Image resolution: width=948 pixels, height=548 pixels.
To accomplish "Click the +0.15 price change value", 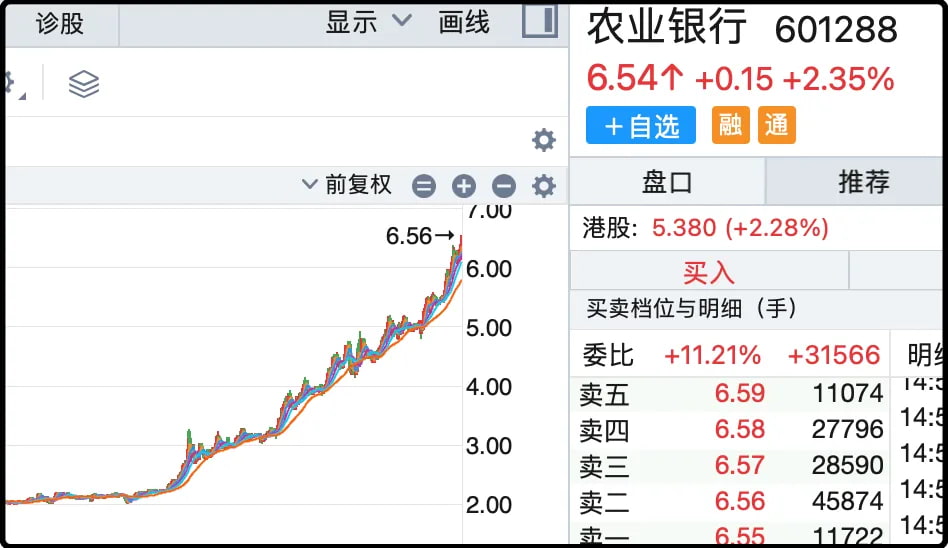I will (x=734, y=79).
